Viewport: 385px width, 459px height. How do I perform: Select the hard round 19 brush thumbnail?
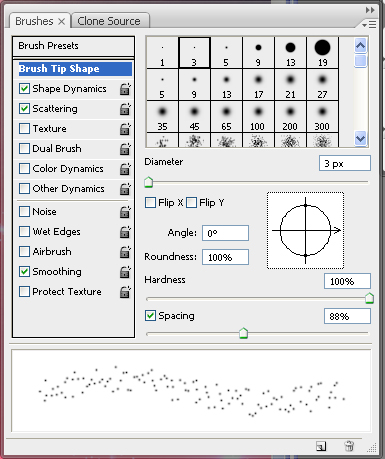[322, 53]
